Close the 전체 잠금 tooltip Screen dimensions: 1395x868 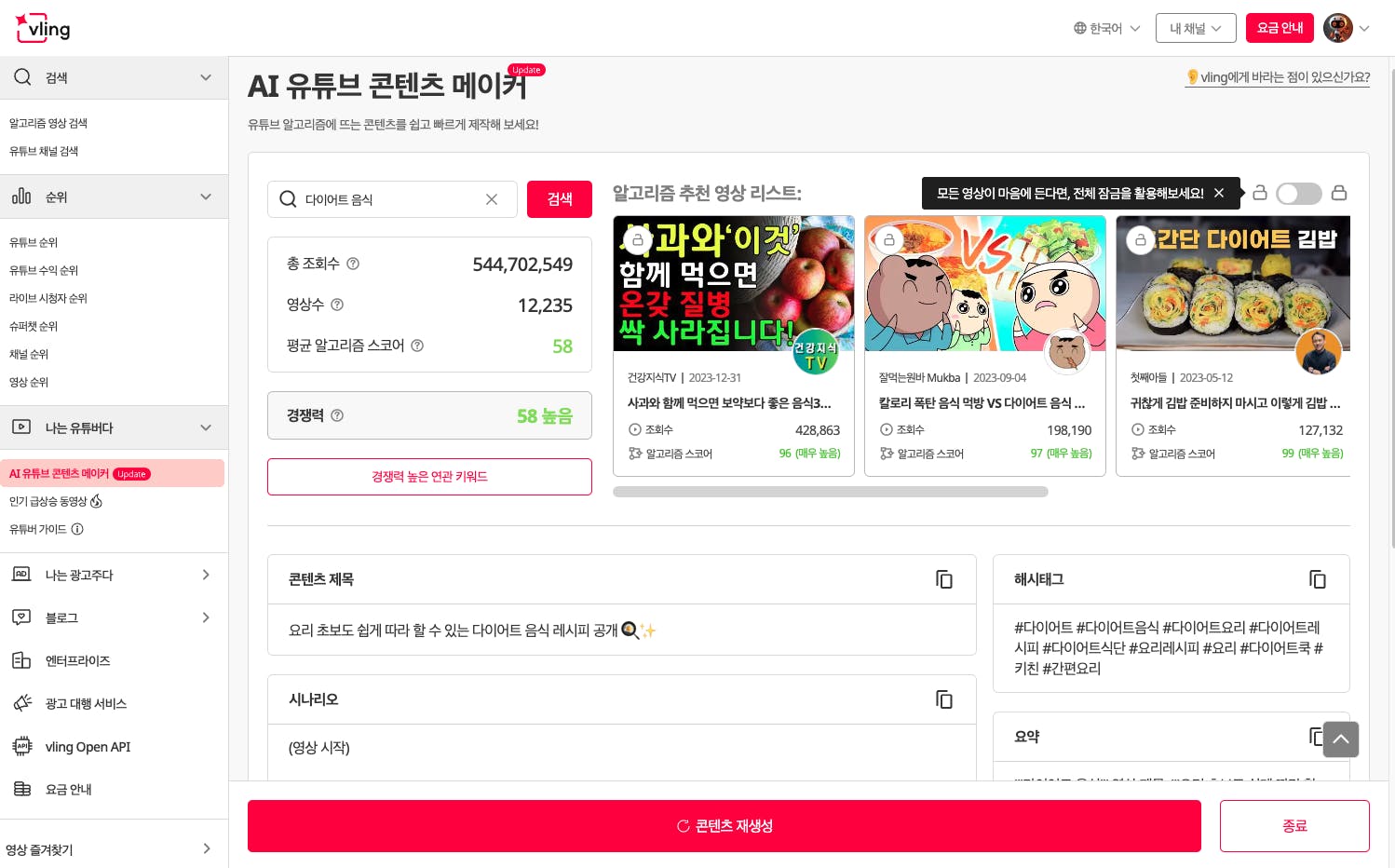[x=1219, y=193]
